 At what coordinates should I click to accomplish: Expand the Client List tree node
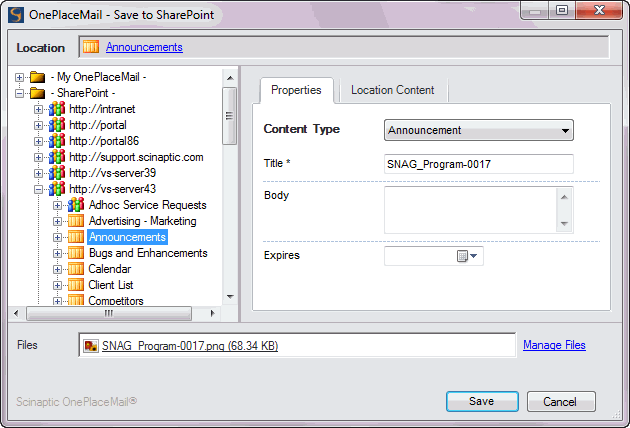point(58,285)
